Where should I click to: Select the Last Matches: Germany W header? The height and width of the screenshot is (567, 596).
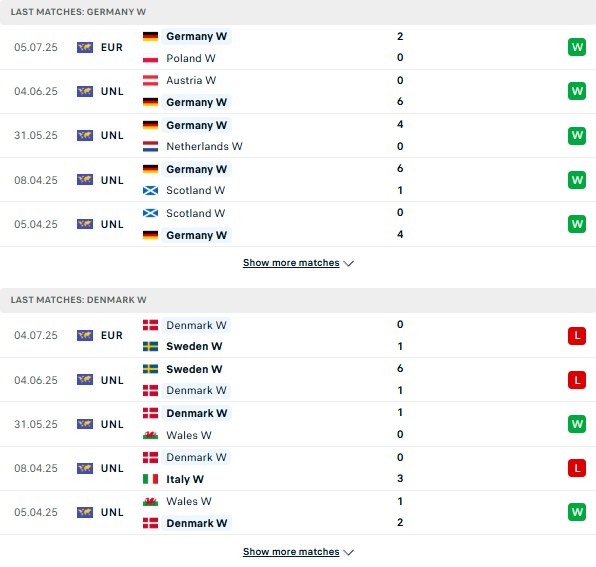click(298, 12)
